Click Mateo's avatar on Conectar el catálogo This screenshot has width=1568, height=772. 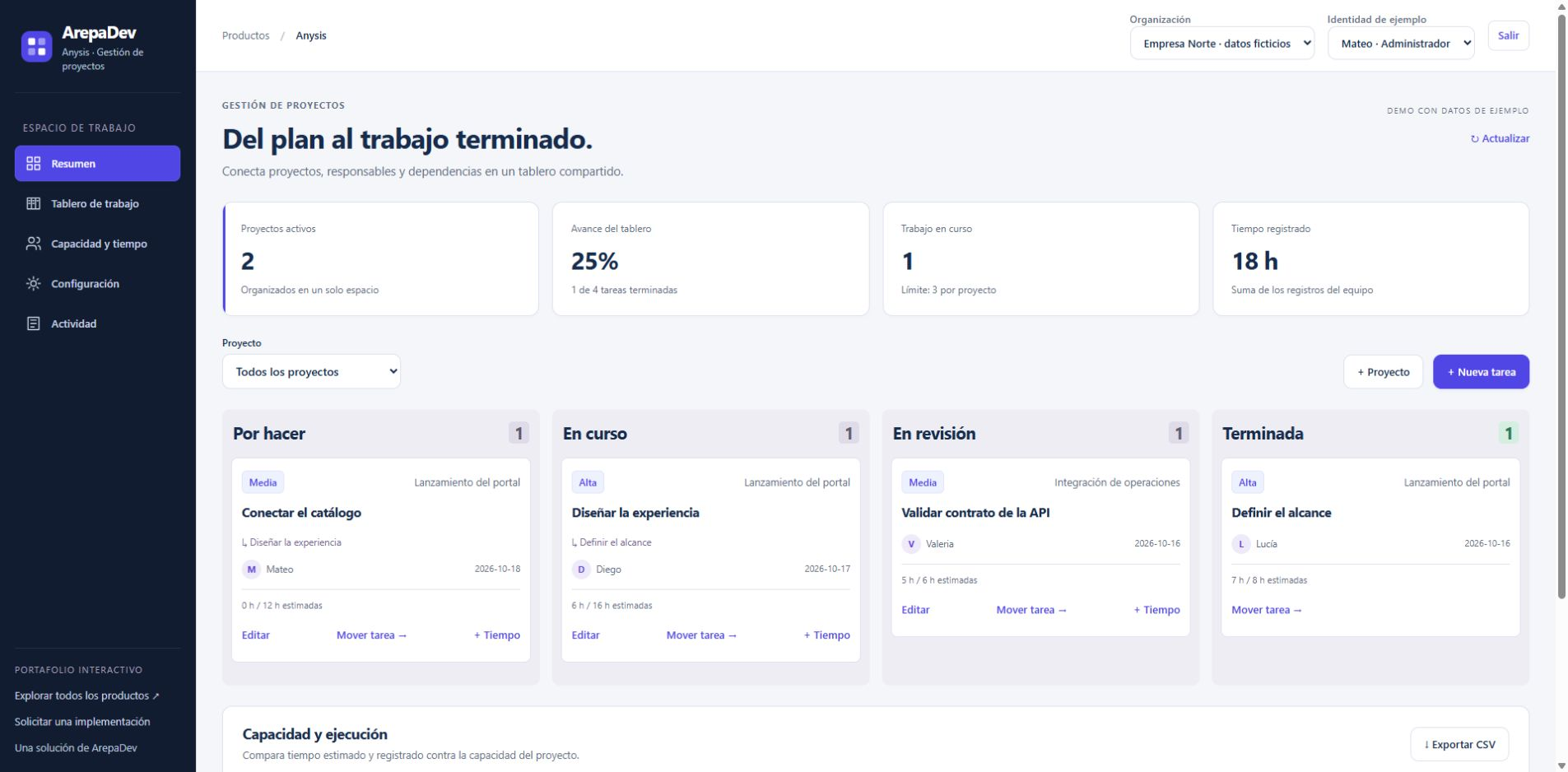pos(251,569)
